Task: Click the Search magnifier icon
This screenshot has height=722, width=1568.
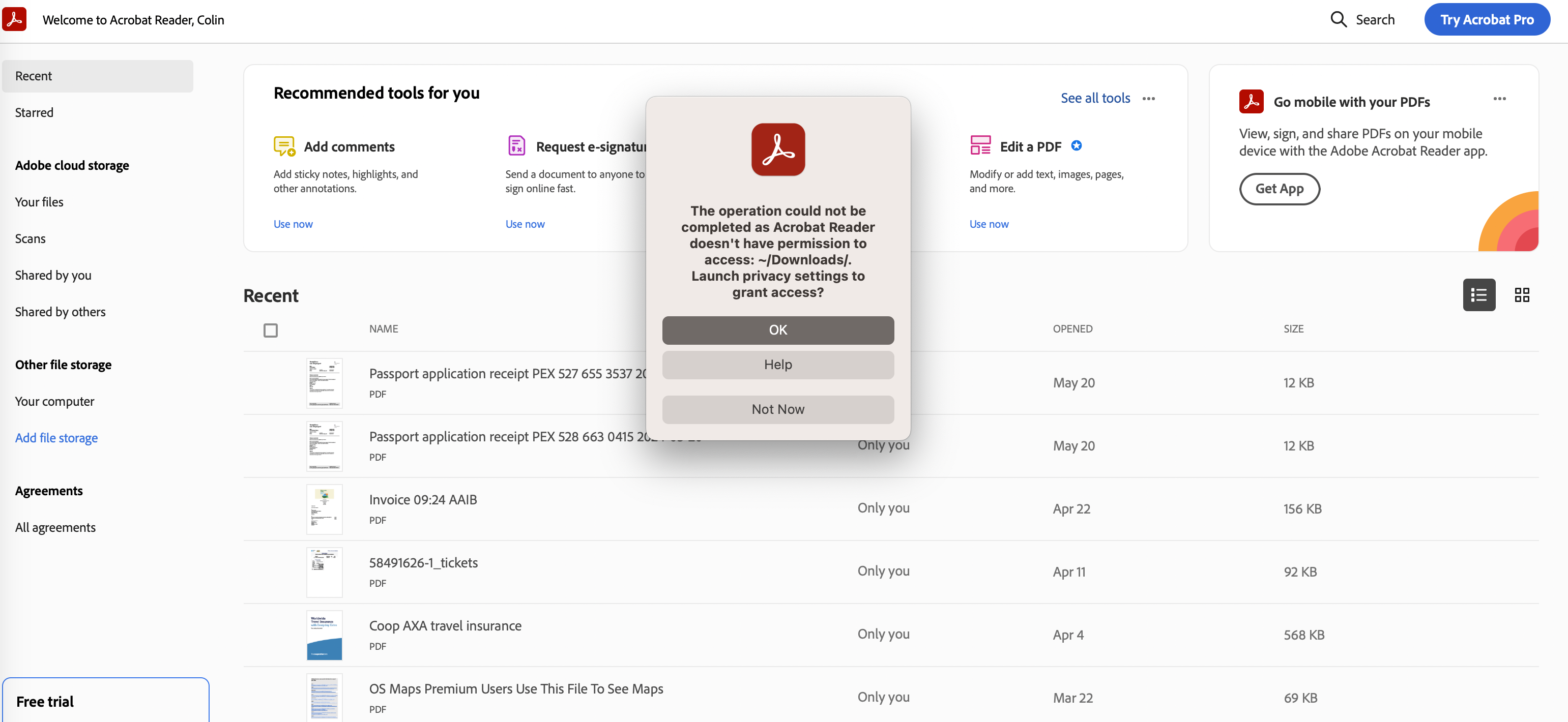Action: click(x=1338, y=19)
